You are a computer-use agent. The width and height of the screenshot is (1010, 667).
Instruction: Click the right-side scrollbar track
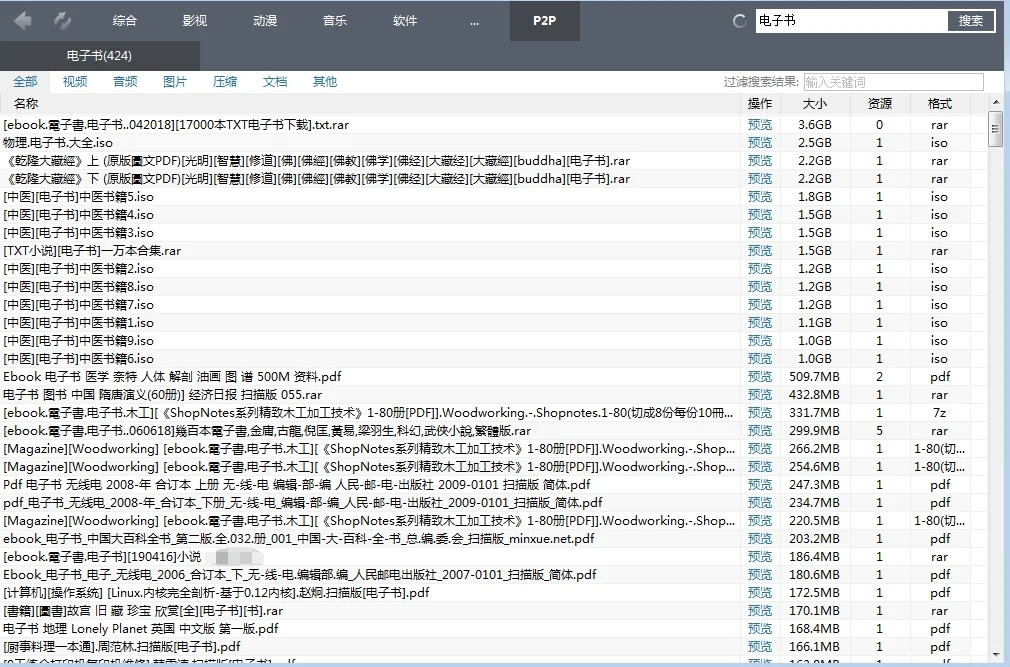tap(996, 400)
